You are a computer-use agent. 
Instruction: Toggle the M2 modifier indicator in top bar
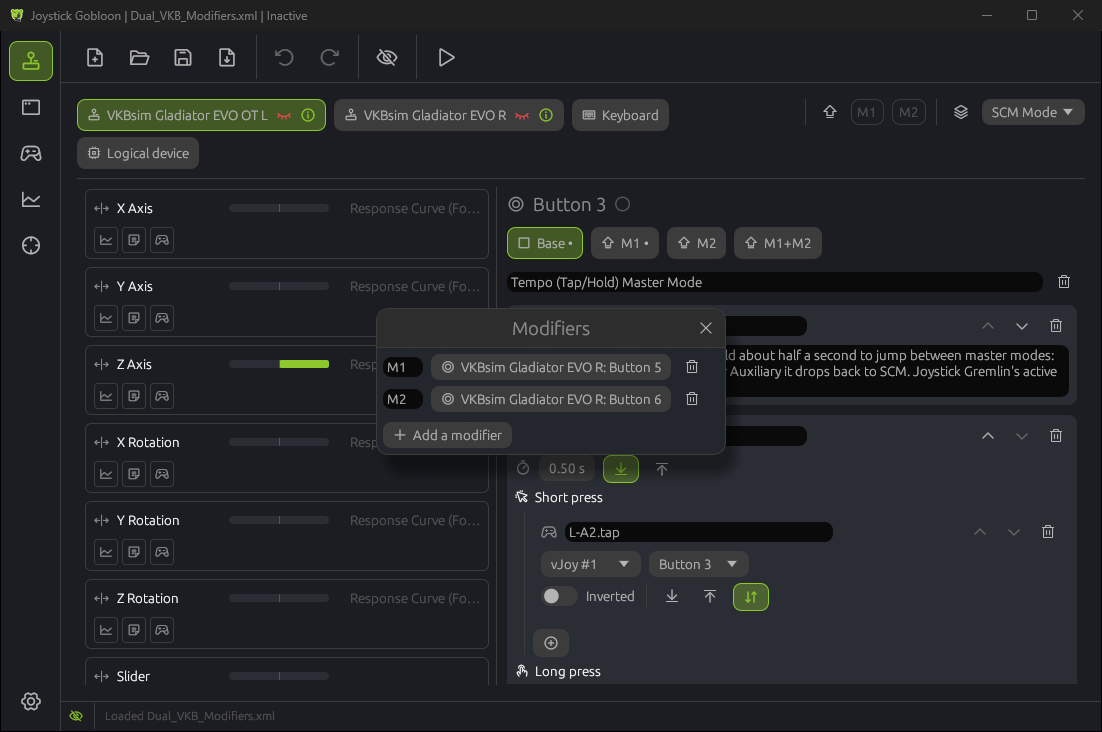(x=909, y=112)
